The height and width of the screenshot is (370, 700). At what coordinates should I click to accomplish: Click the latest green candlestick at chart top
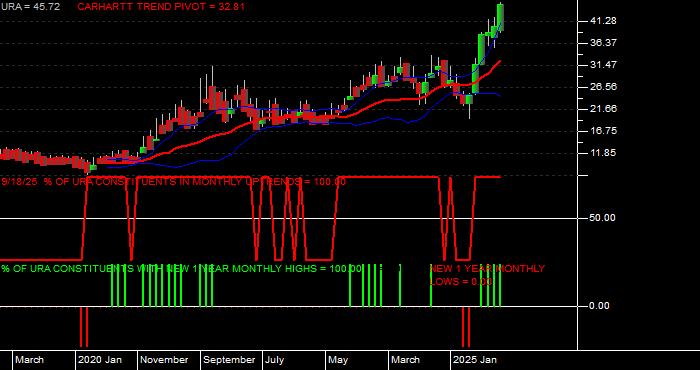500,17
